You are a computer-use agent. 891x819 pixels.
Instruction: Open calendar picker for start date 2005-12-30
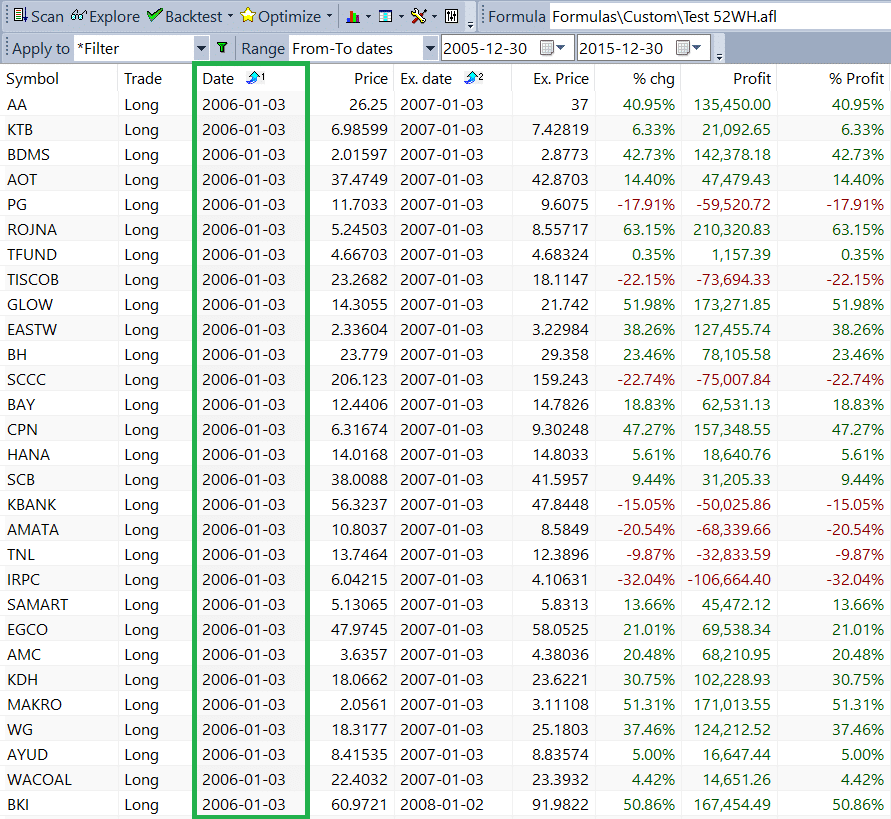pyautogui.click(x=552, y=48)
